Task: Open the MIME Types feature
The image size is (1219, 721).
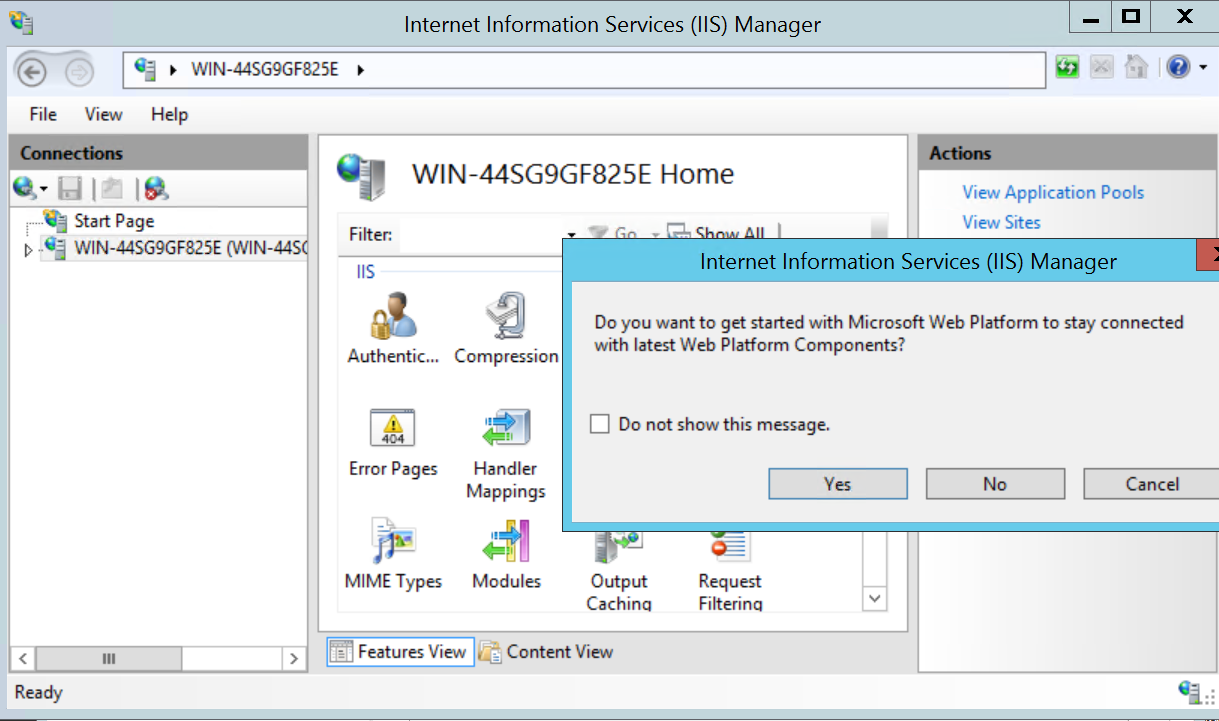Action: (x=393, y=554)
